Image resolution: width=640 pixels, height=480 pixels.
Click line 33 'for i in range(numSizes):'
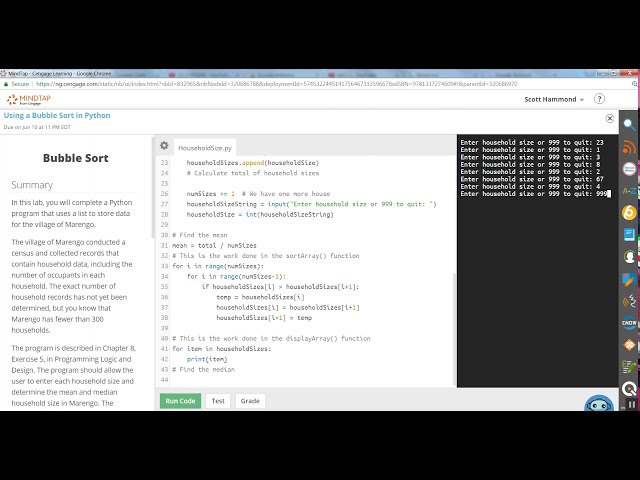pyautogui.click(x=218, y=266)
